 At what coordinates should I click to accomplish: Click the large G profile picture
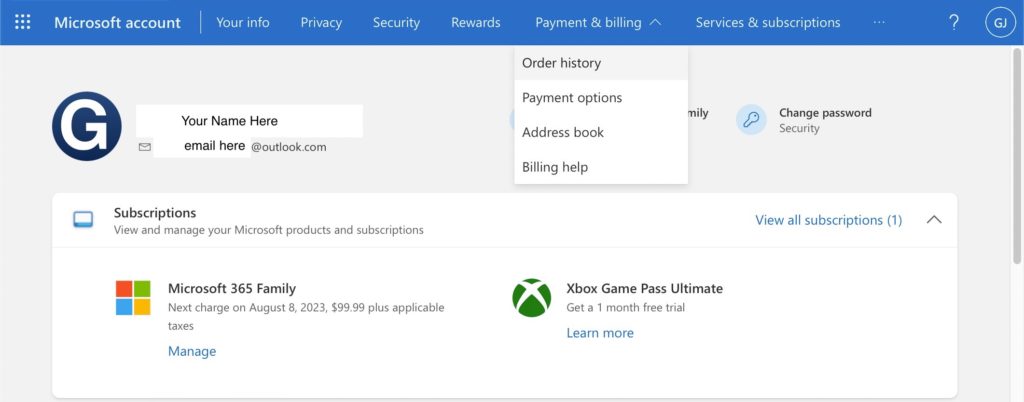(87, 126)
